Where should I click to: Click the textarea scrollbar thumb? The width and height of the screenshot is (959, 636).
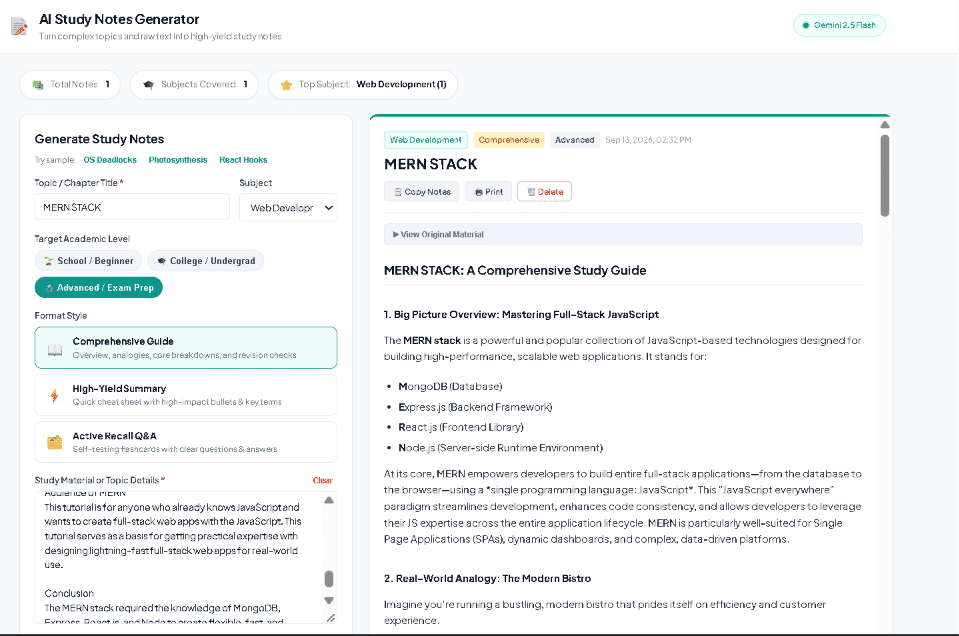coord(329,579)
